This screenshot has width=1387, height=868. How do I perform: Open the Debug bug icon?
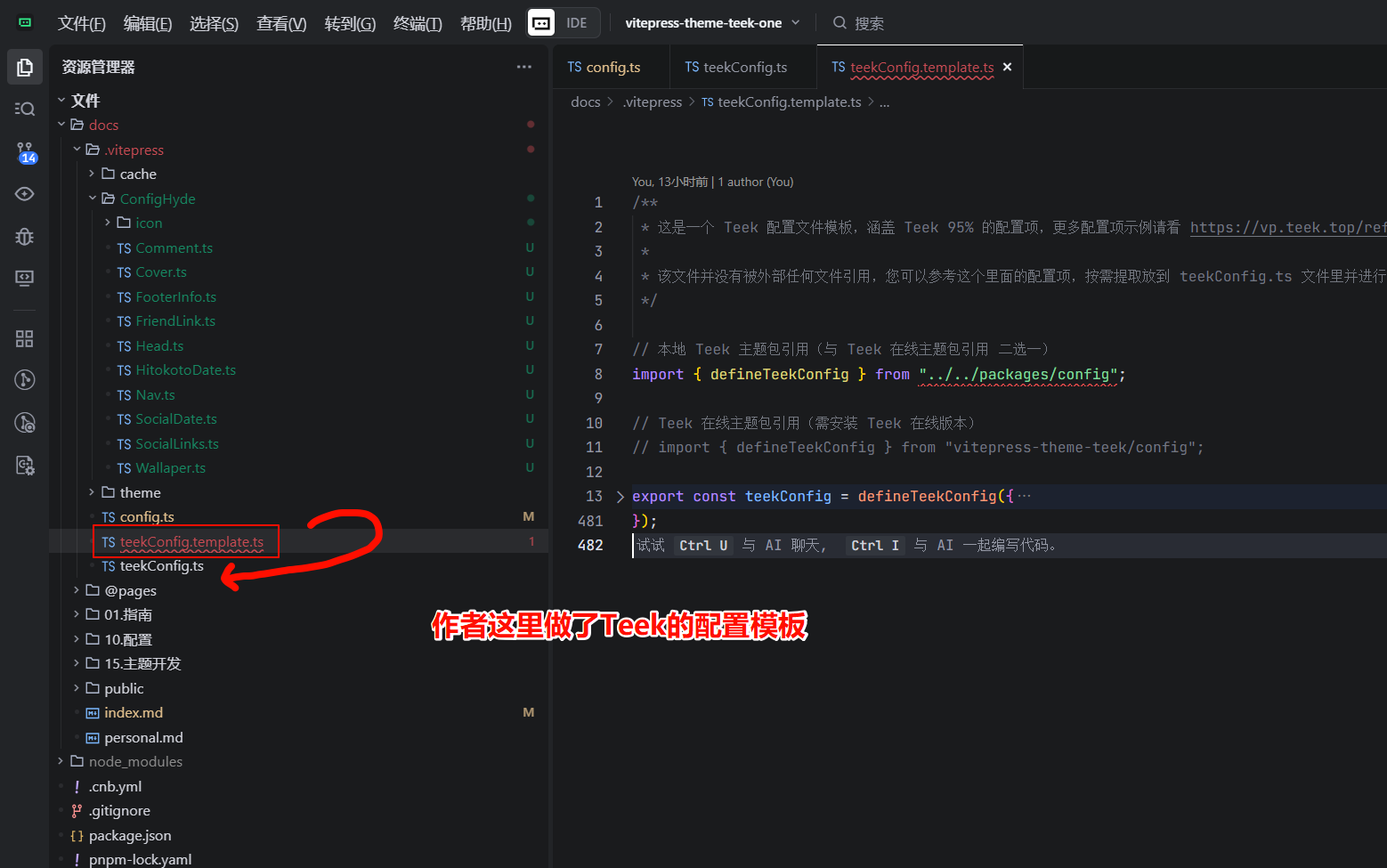25,236
